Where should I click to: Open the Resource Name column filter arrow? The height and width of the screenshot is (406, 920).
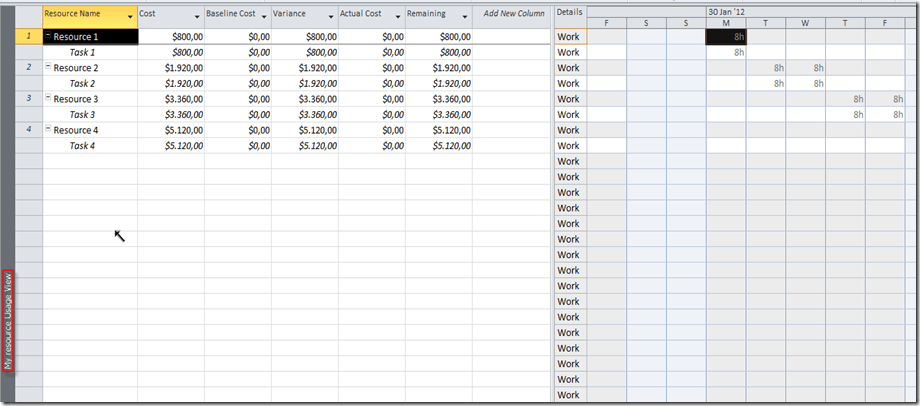click(x=130, y=17)
